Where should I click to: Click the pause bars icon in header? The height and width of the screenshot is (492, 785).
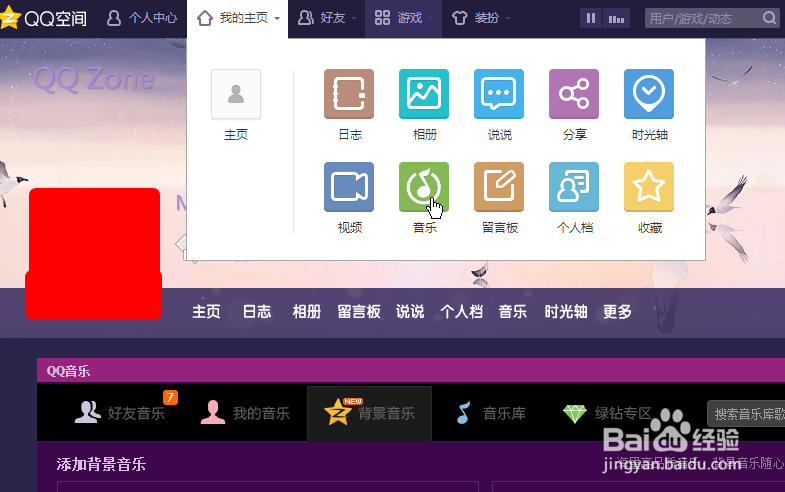click(x=591, y=19)
